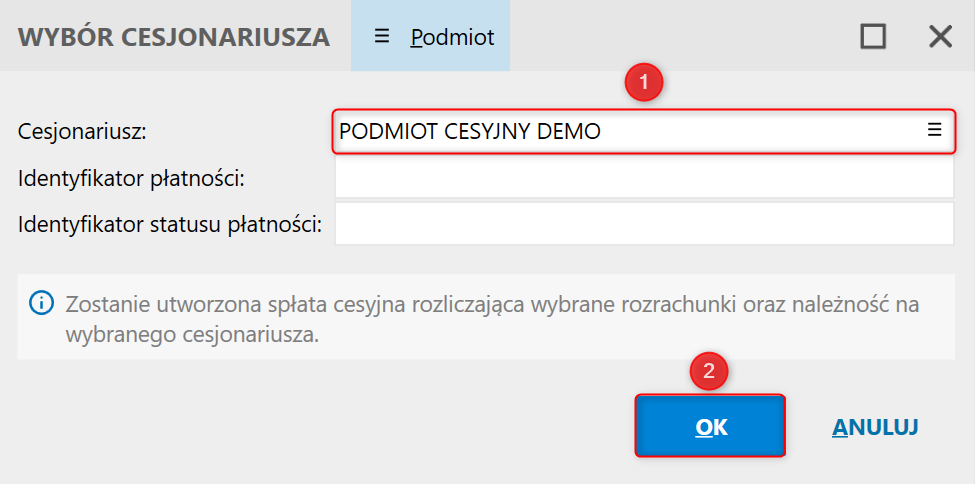Click the blue information icon

pos(41,303)
